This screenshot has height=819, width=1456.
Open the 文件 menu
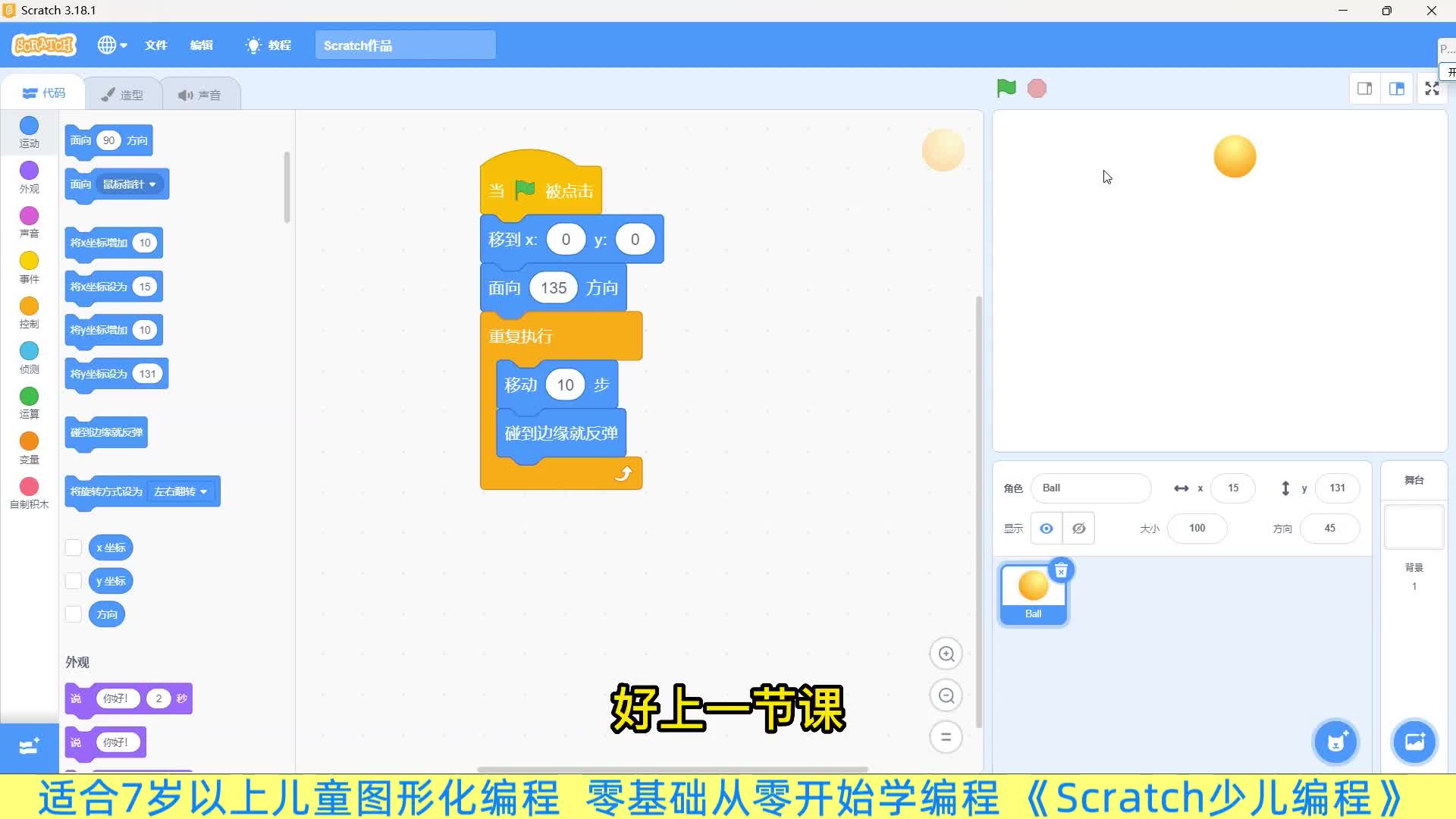click(155, 45)
